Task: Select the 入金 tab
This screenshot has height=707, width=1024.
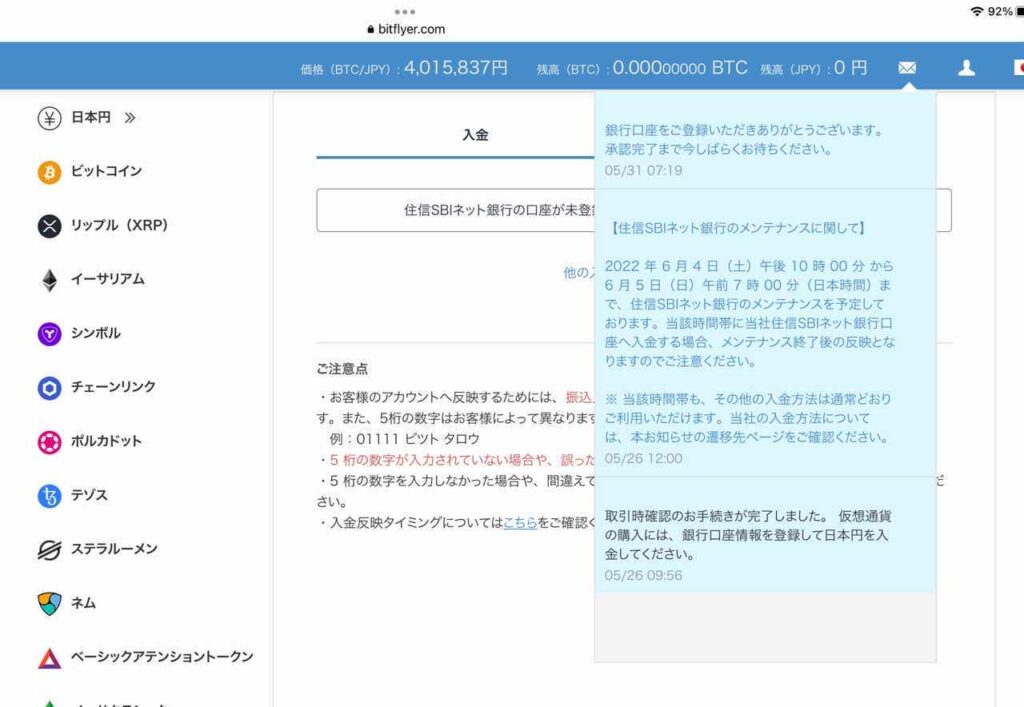Action: click(475, 135)
